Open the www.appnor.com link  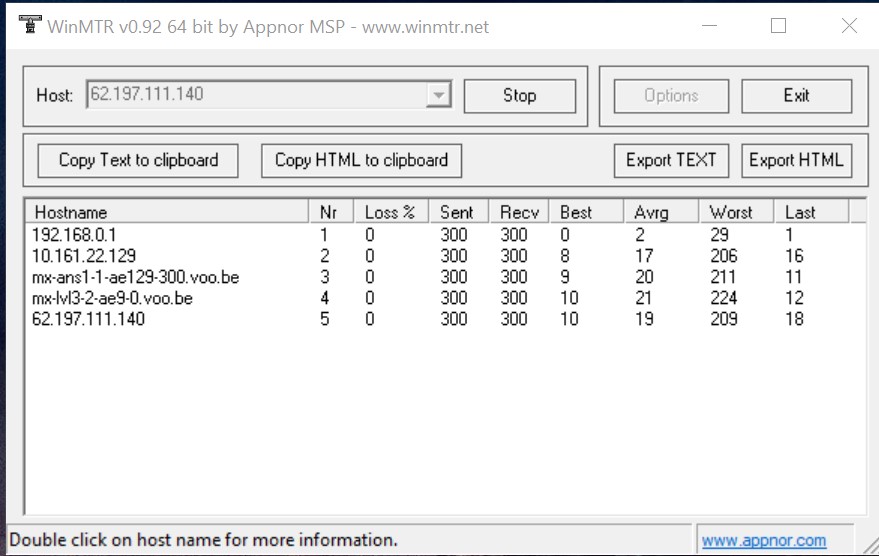pyautogui.click(x=764, y=540)
